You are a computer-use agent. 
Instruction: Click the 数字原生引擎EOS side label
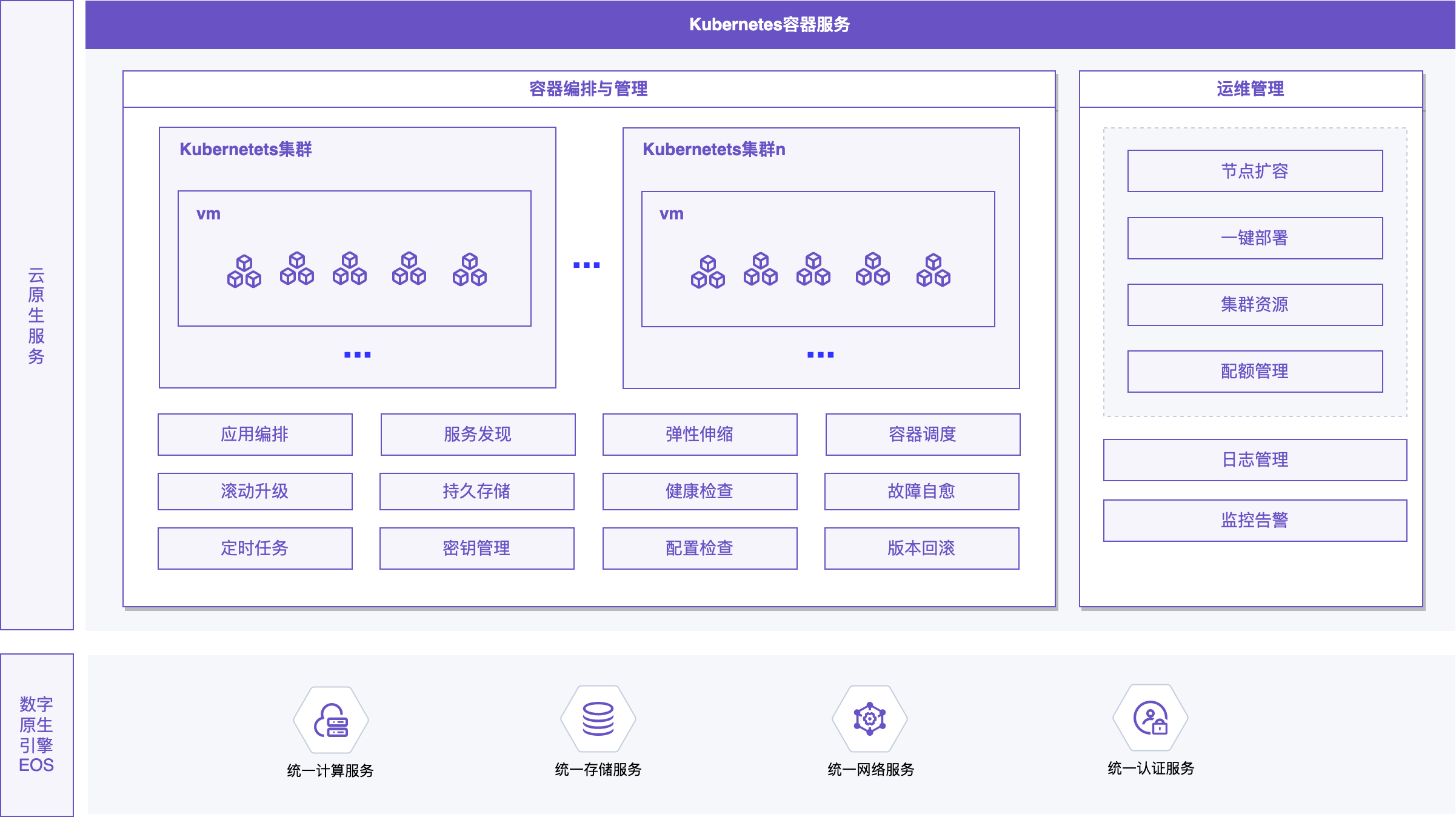click(x=36, y=735)
